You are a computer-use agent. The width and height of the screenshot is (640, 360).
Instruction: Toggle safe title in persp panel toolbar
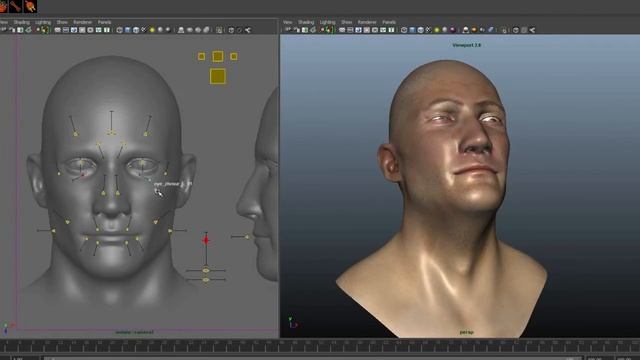tap(391, 30)
